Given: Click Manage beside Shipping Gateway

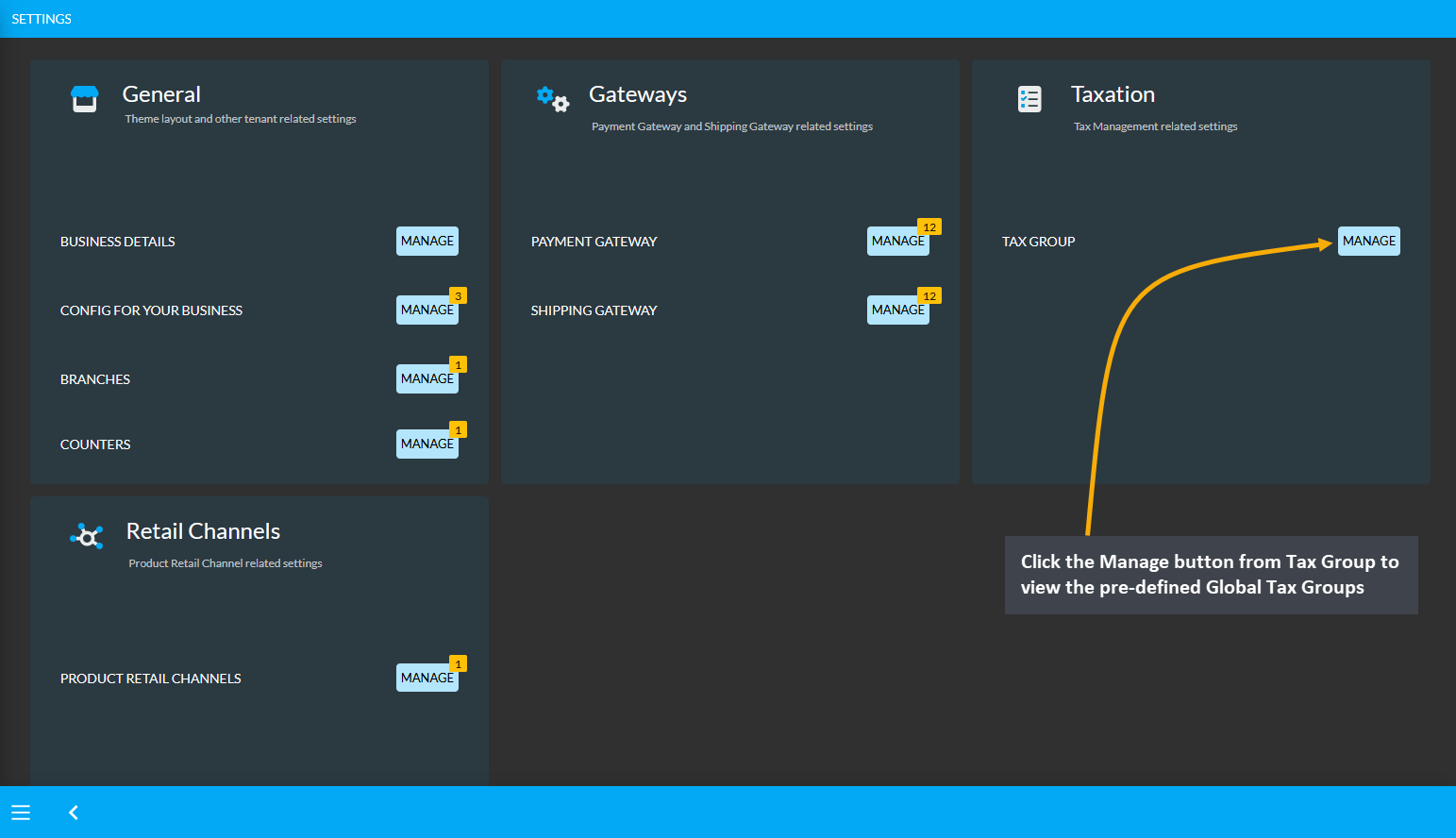Looking at the screenshot, I should [898, 310].
